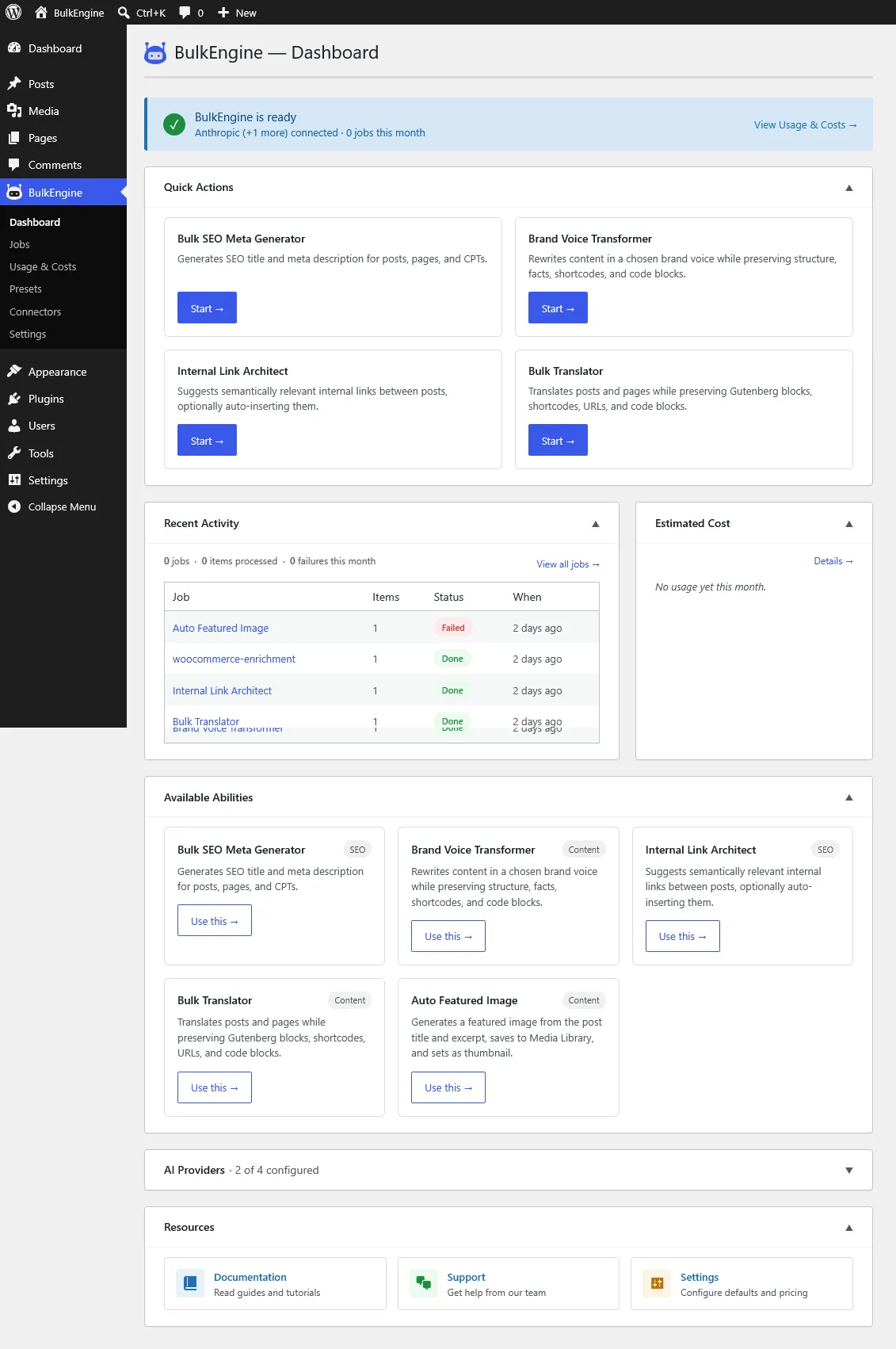The image size is (896, 1349).
Task: Click the Pages icon in sidebar
Action: click(14, 137)
